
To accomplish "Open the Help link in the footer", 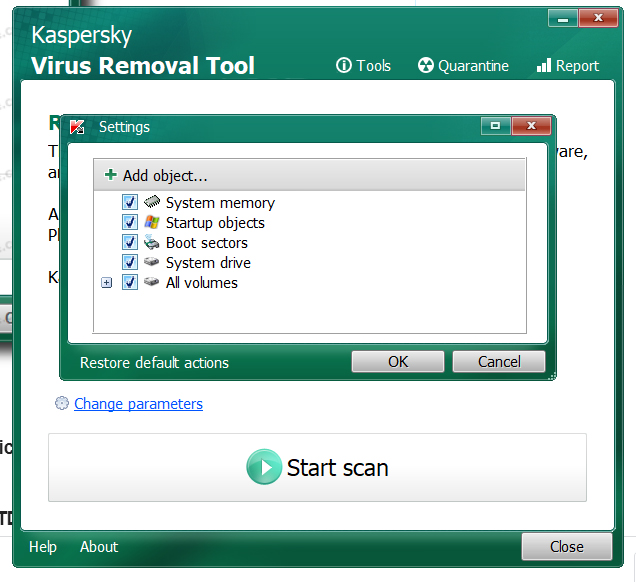I will (x=43, y=547).
